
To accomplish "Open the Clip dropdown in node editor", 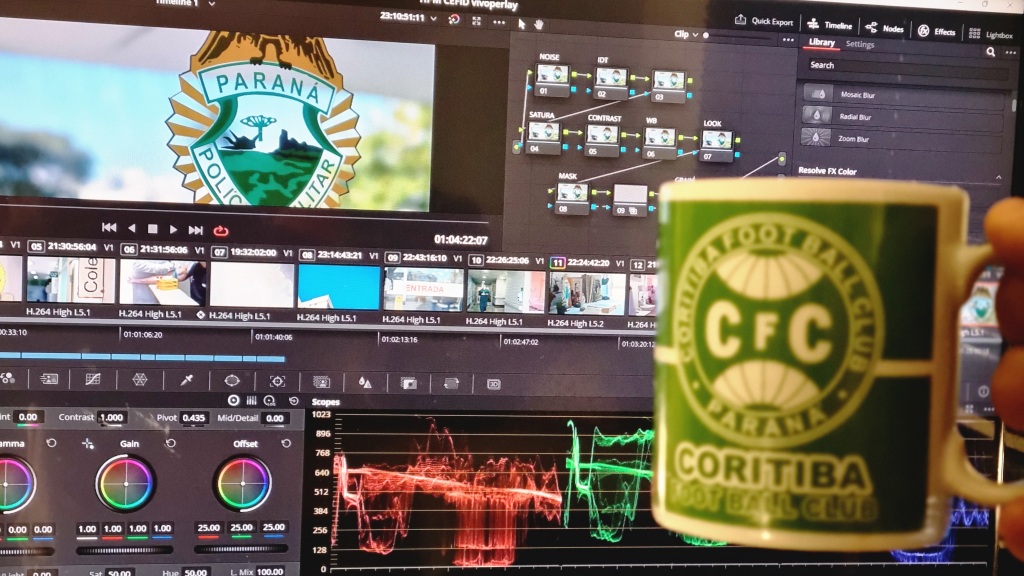I will 684,34.
